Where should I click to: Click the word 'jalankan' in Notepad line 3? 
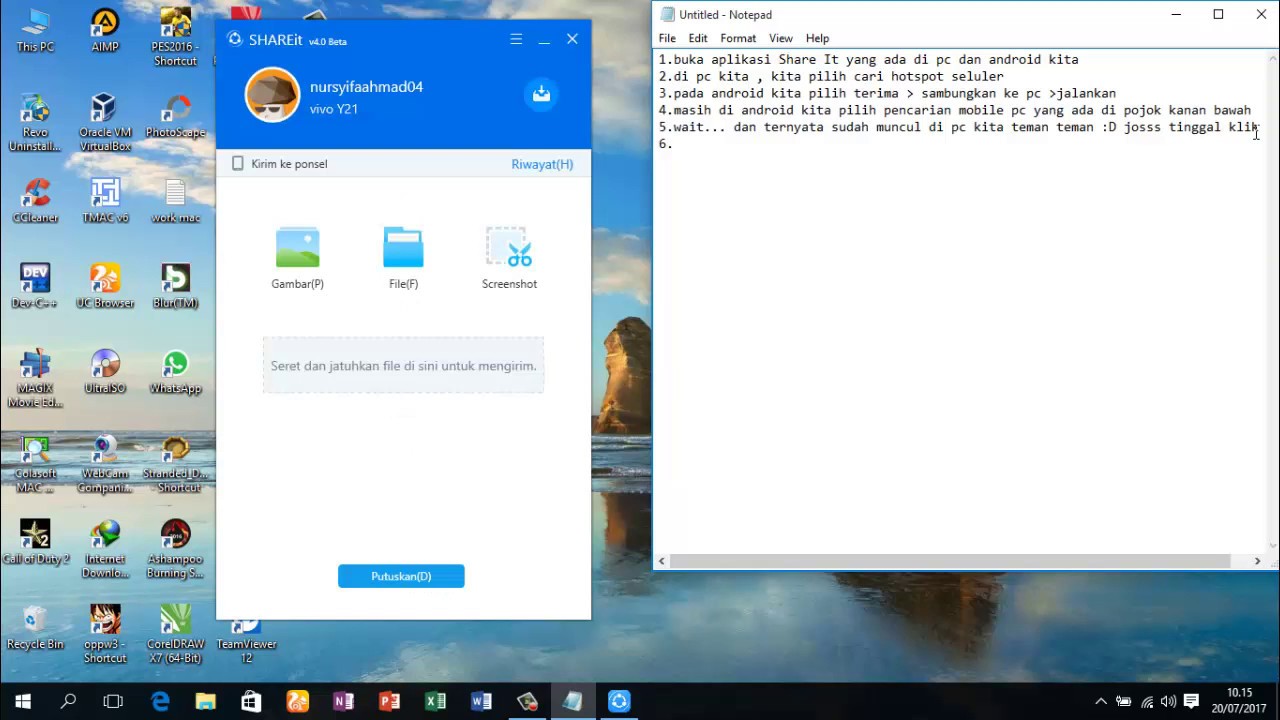pos(1086,94)
